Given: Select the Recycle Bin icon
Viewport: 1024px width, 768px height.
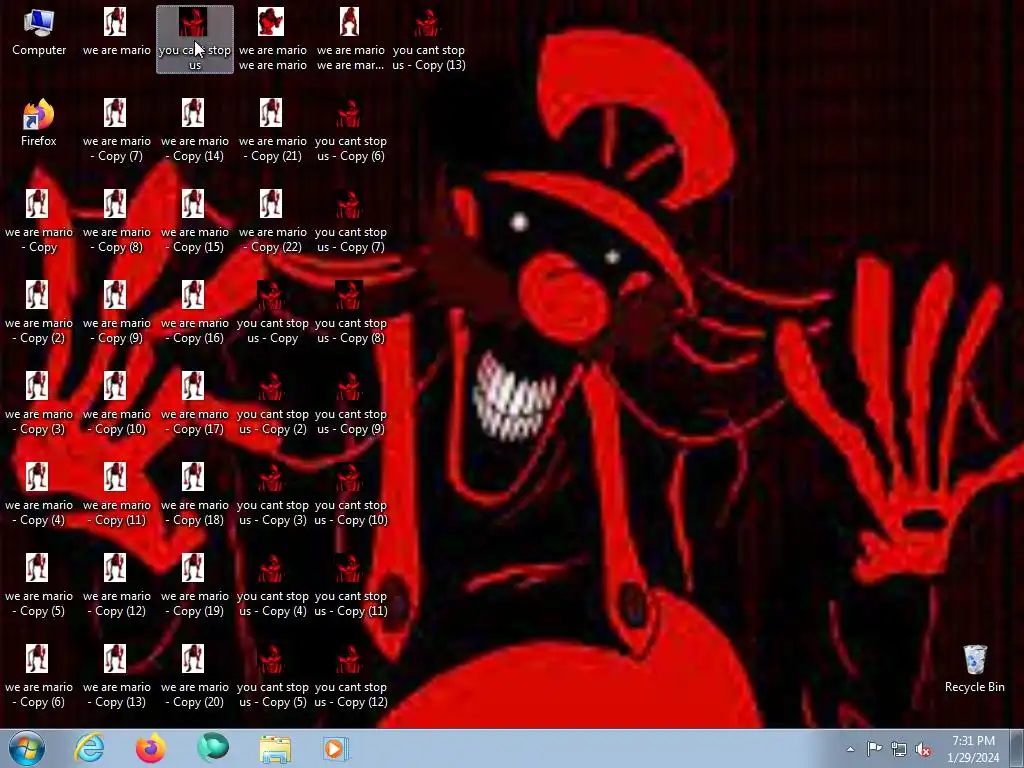Looking at the screenshot, I should click(974, 669).
